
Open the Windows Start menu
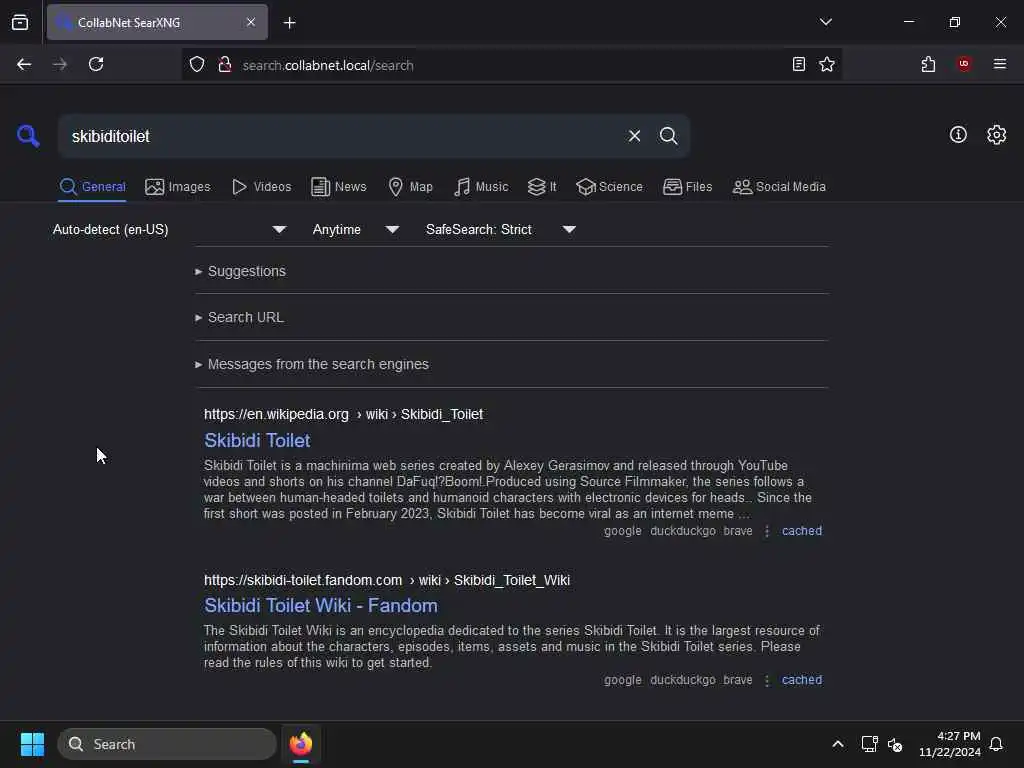coord(32,744)
